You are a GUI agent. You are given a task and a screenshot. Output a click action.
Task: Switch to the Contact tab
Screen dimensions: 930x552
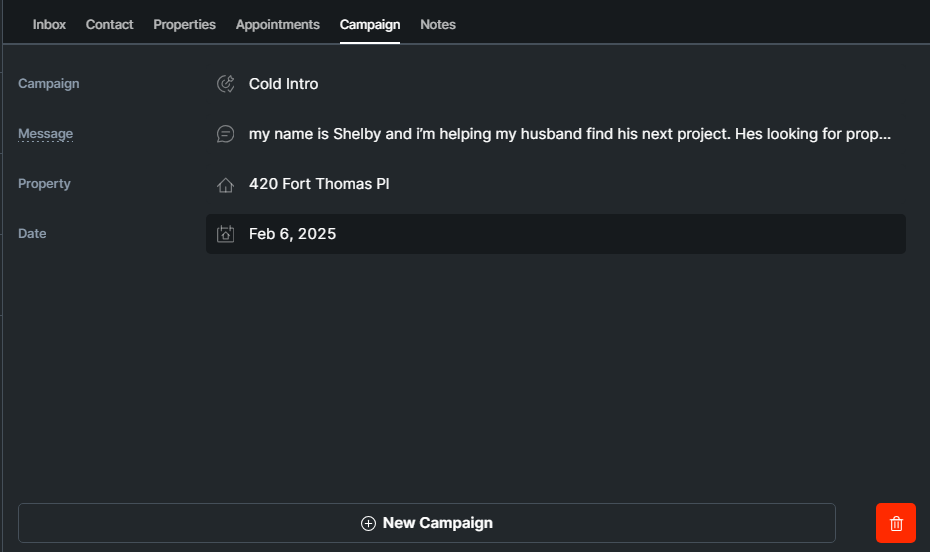click(109, 24)
